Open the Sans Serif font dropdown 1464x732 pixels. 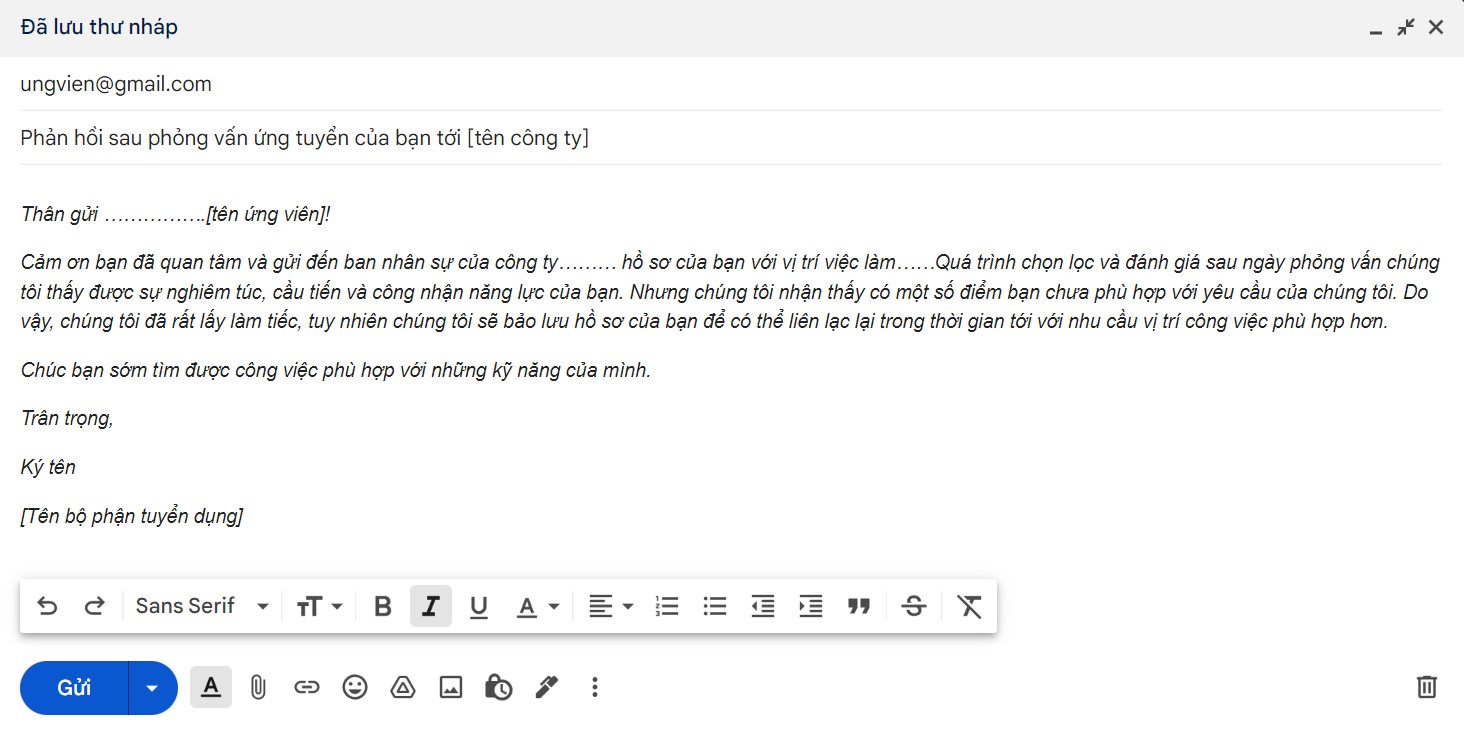pos(202,606)
